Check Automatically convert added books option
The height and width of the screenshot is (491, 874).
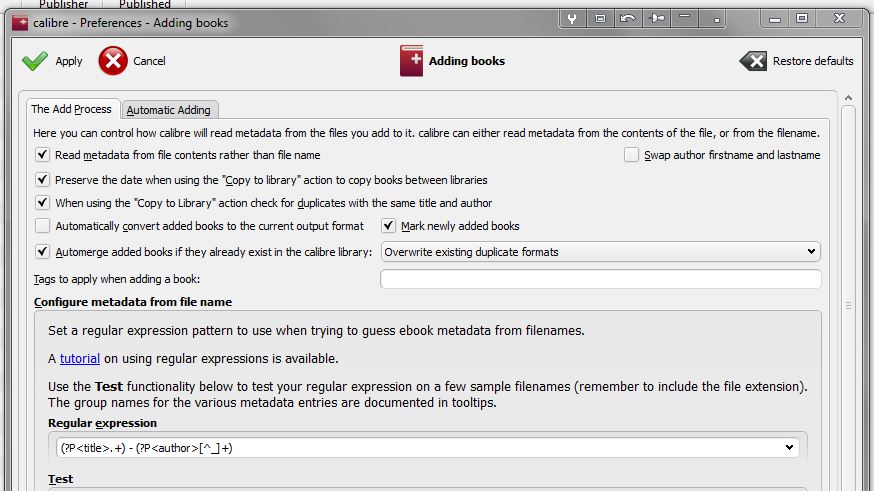(42, 226)
